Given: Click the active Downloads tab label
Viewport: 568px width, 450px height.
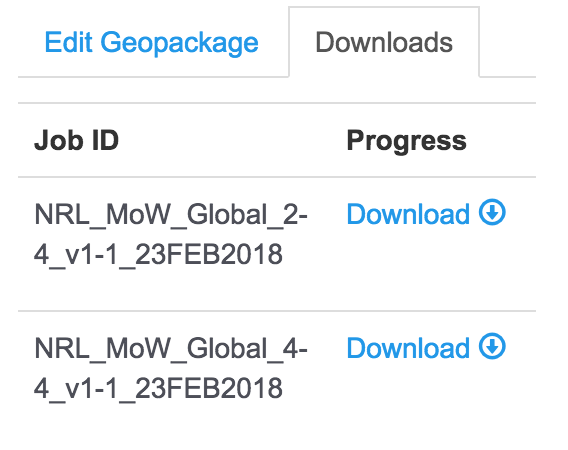Looking at the screenshot, I should [384, 42].
